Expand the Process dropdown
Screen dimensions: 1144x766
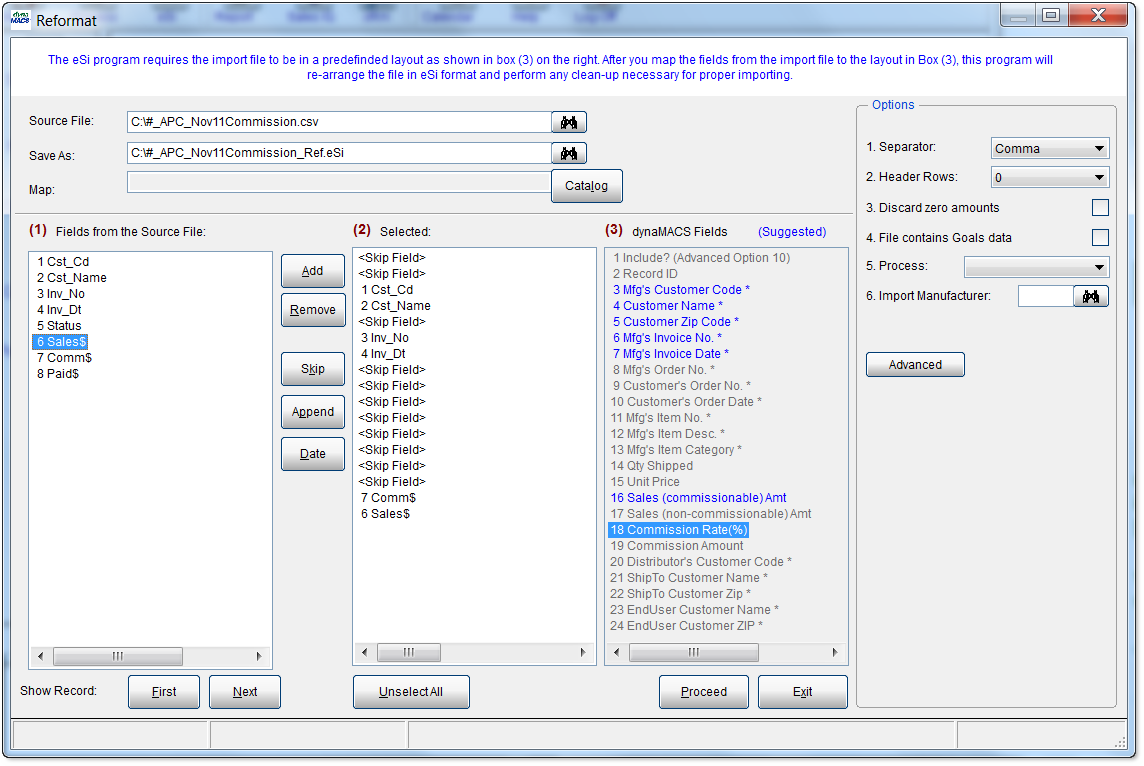[x=1037, y=267]
